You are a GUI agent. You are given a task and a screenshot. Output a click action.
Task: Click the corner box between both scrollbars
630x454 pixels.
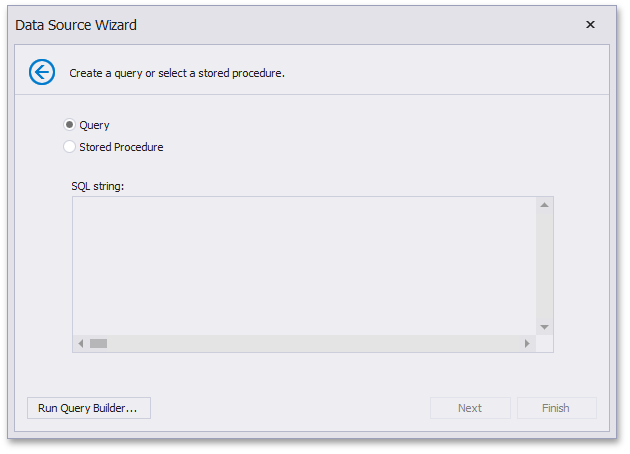[545, 344]
